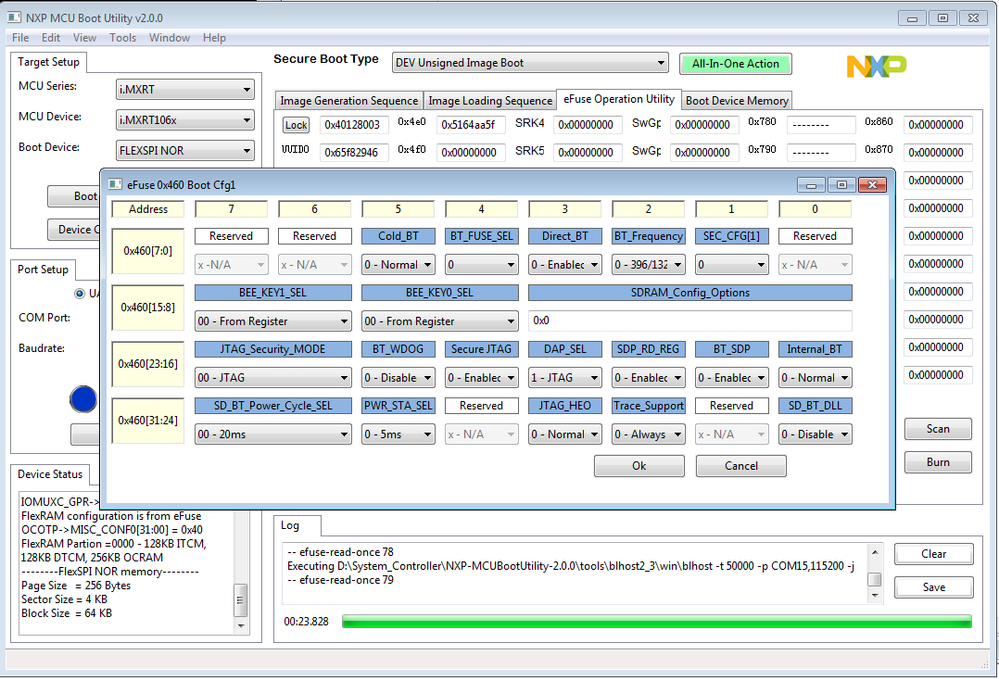Open the MCU Device dropdown
Image resolution: width=999 pixels, height=679 pixels.
185,120
